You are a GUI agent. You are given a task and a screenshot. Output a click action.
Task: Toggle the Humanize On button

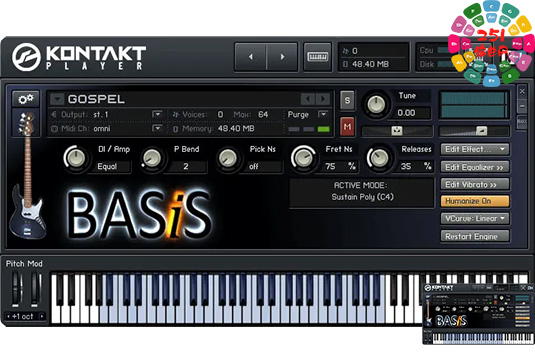point(475,201)
